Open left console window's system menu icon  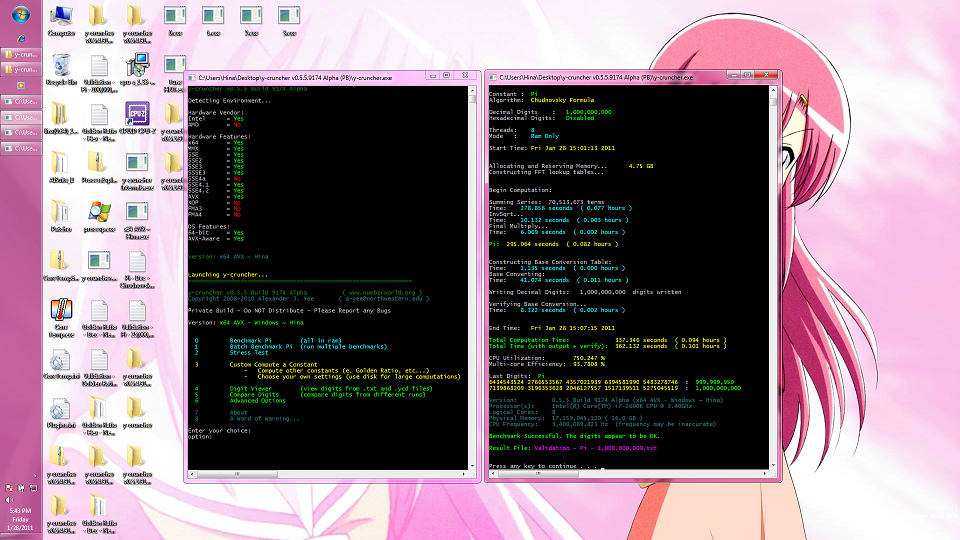point(192,76)
